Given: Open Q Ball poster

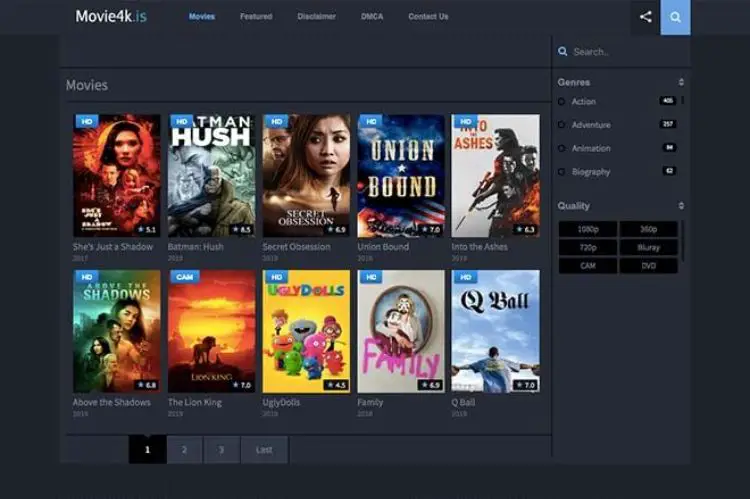Looking at the screenshot, I should [496, 332].
